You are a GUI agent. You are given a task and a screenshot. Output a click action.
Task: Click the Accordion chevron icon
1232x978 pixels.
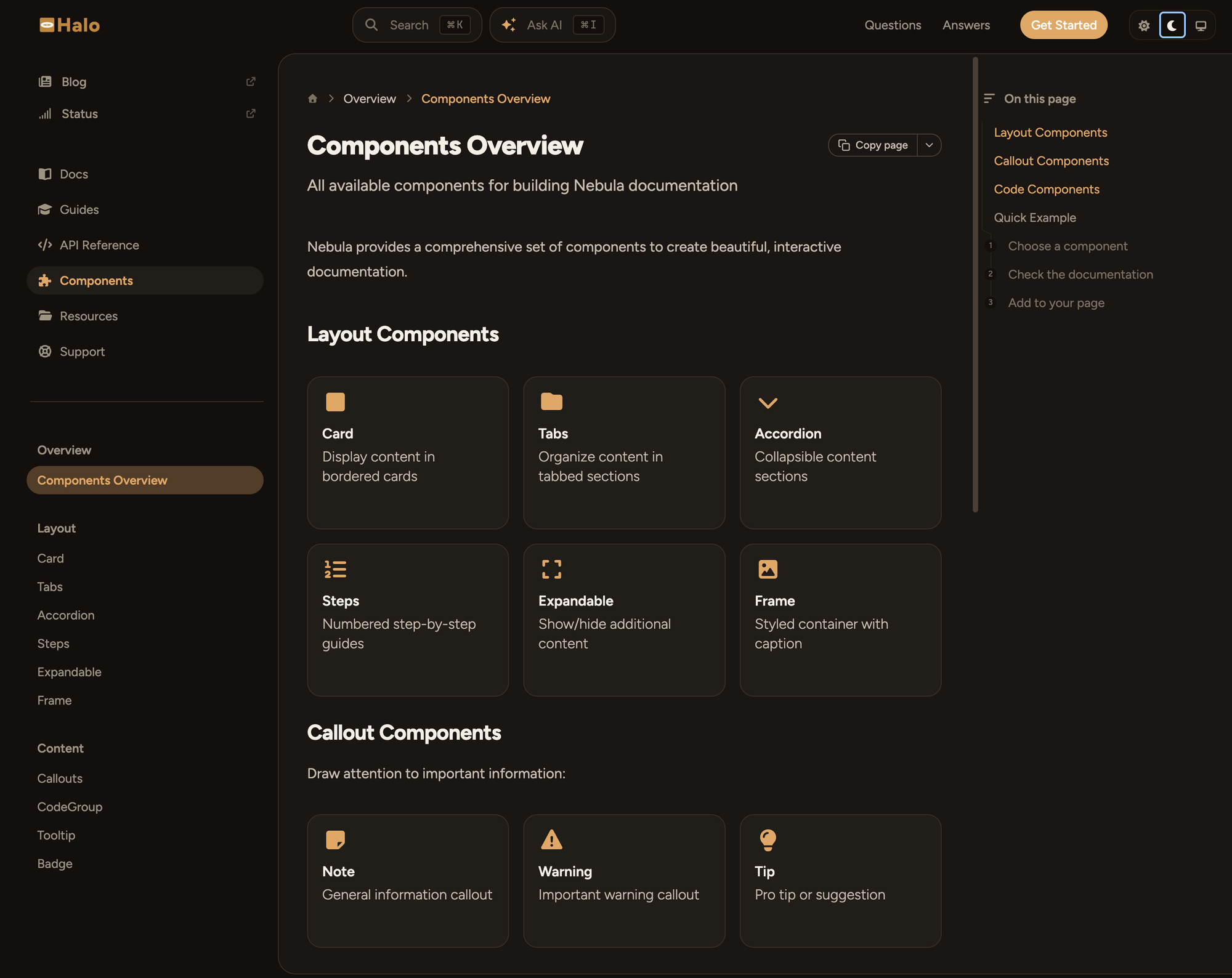768,403
